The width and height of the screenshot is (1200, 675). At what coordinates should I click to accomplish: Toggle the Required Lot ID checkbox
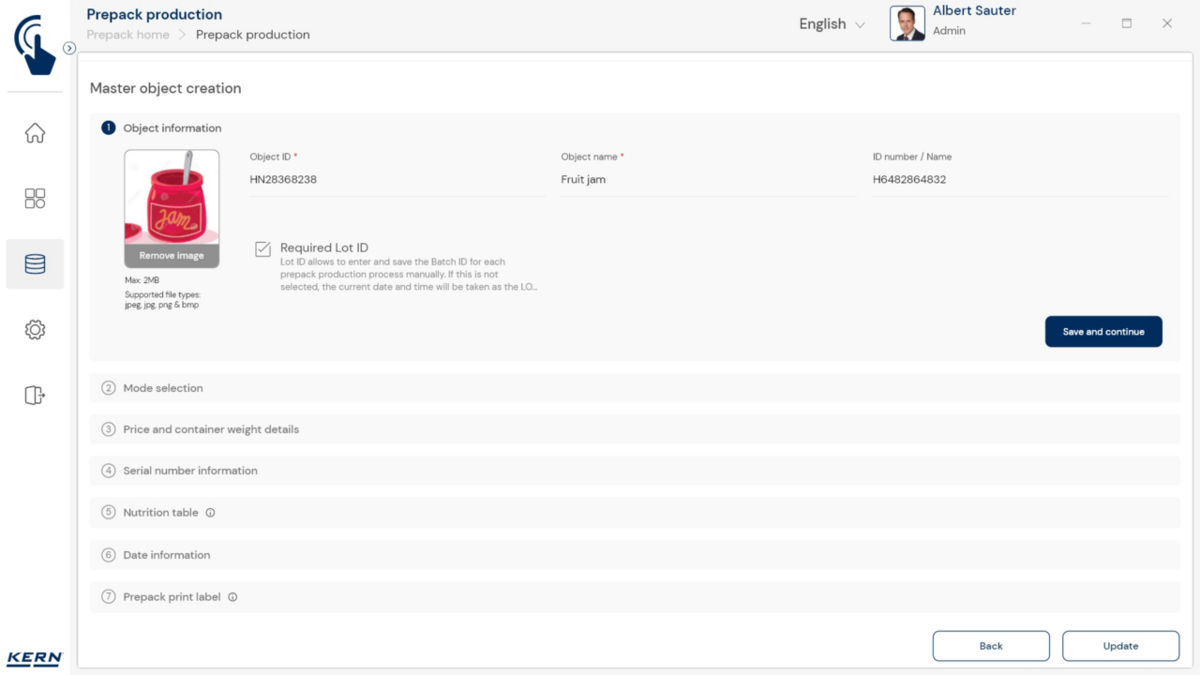tap(263, 249)
